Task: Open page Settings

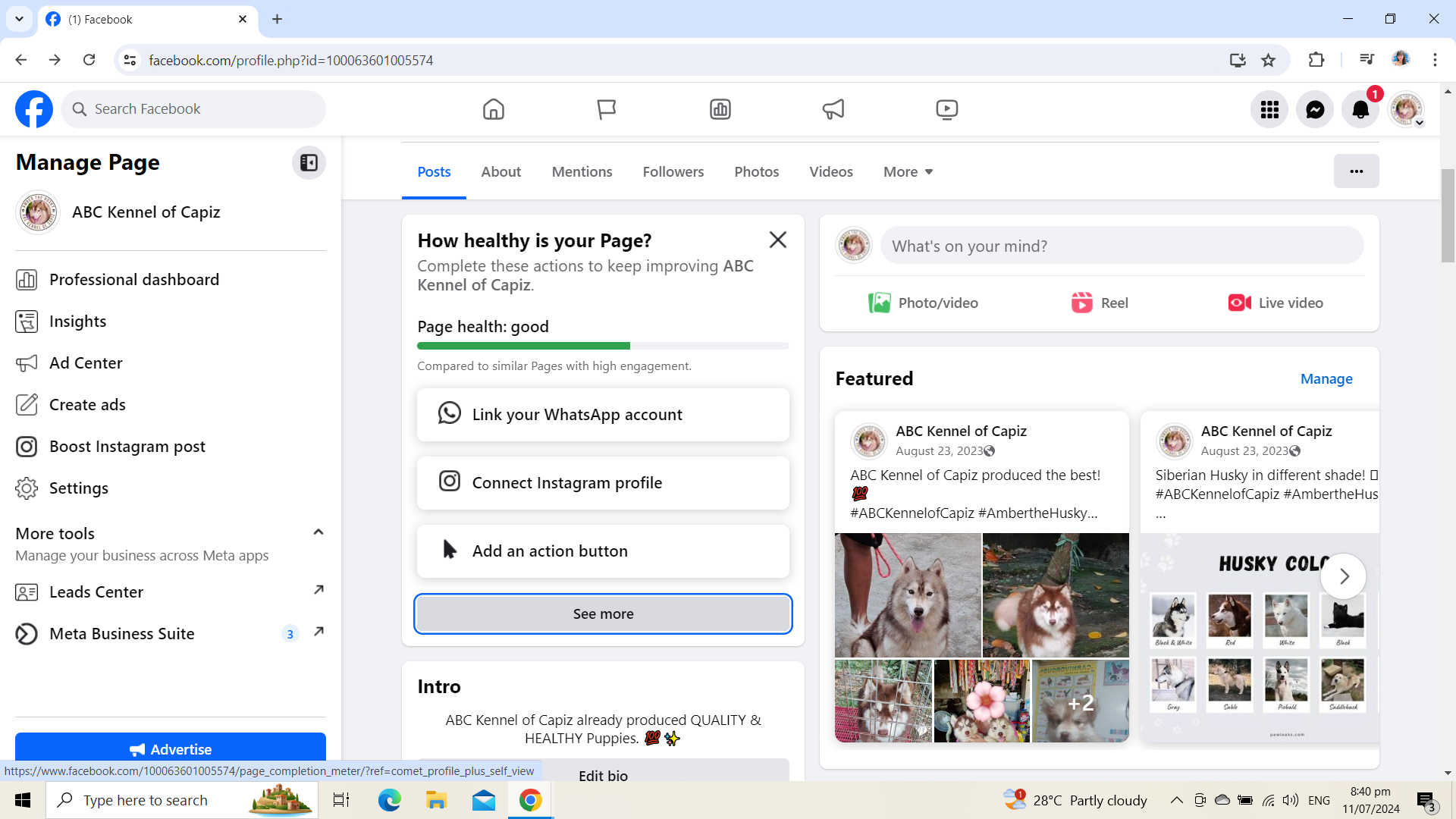Action: [171, 488]
